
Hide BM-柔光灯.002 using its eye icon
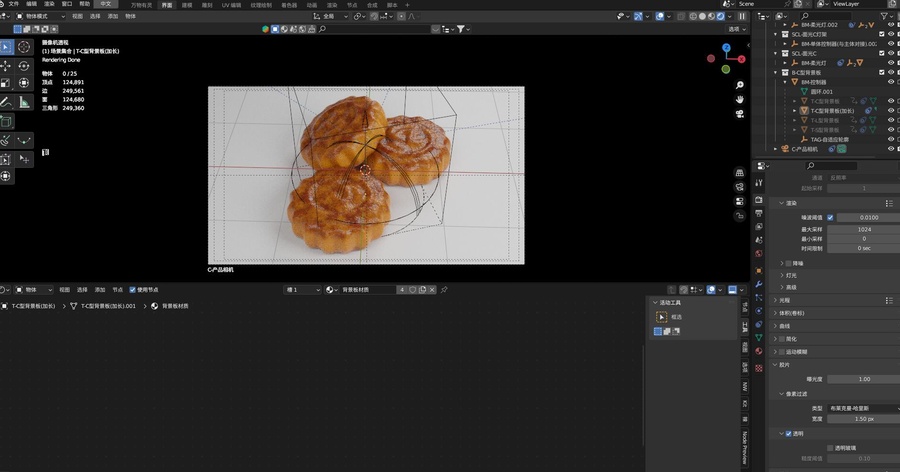[x=891, y=25]
